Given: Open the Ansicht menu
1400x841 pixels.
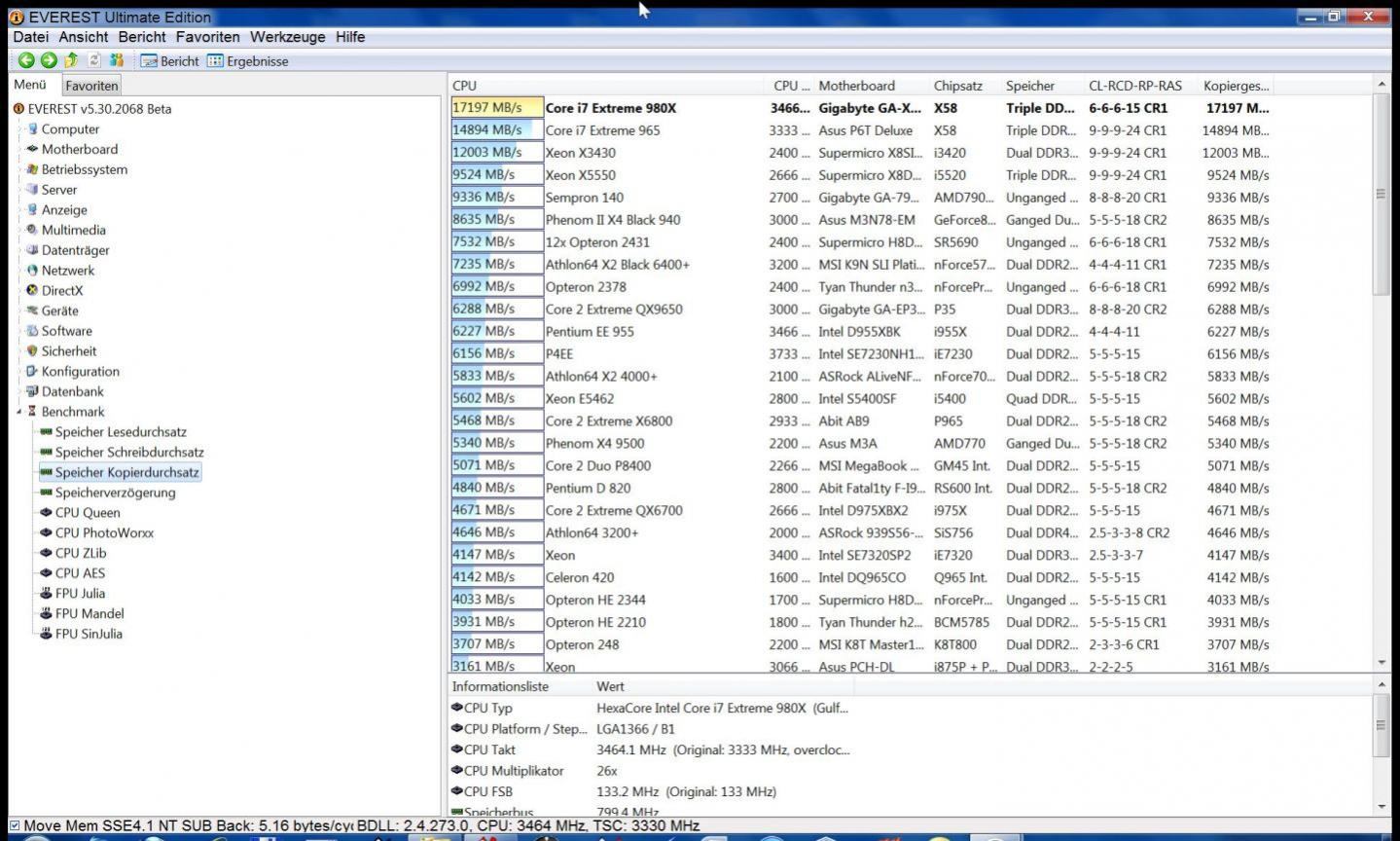Looking at the screenshot, I should [84, 37].
